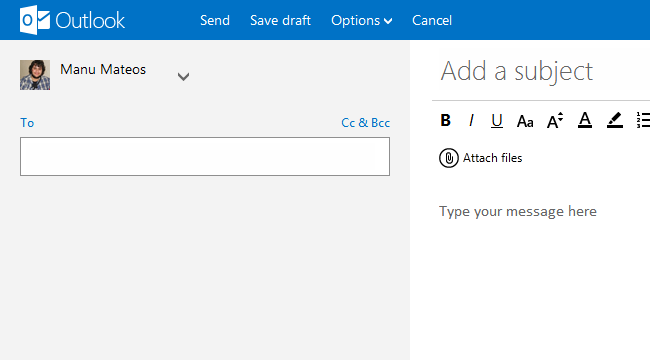Screen dimensions: 650x360
Task: Focus the To recipient input box
Action: (x=205, y=156)
